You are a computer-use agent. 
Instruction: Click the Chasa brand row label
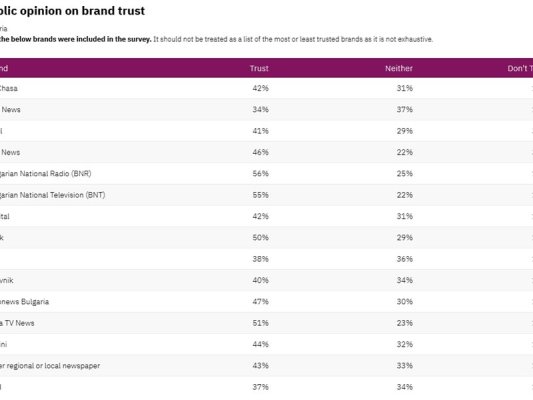pos(9,88)
